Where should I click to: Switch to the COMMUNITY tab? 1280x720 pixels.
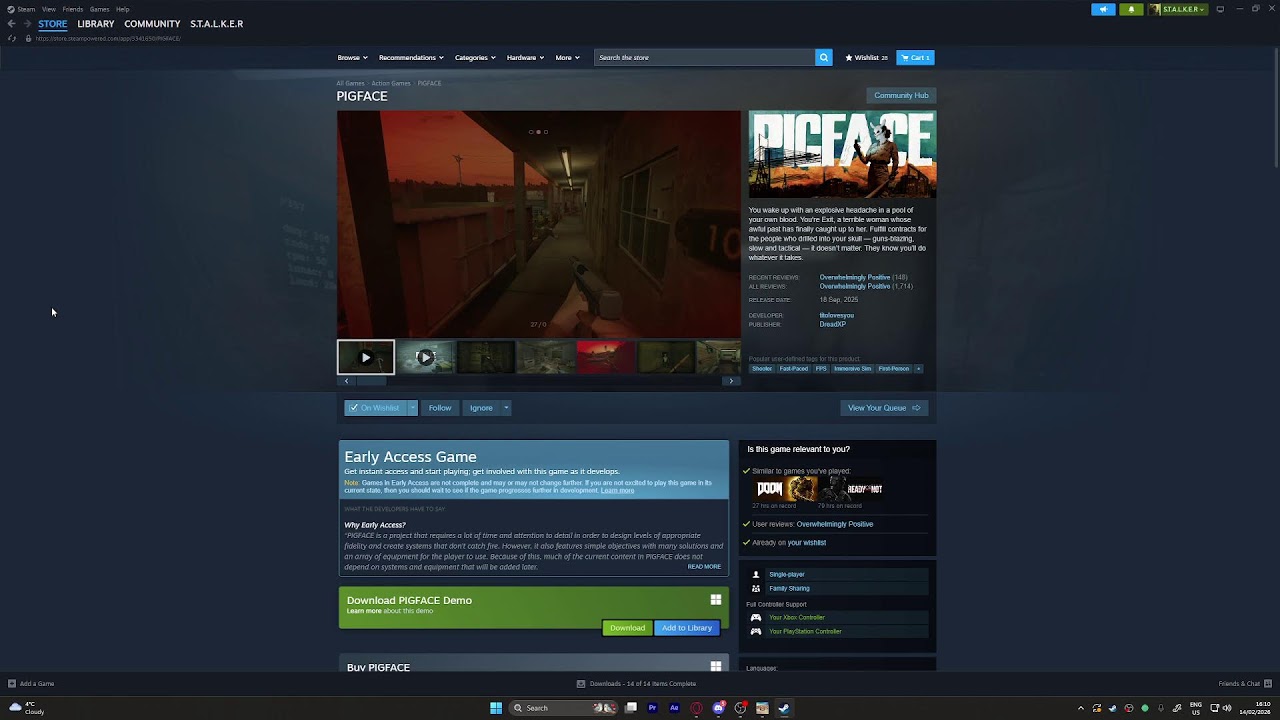(152, 24)
